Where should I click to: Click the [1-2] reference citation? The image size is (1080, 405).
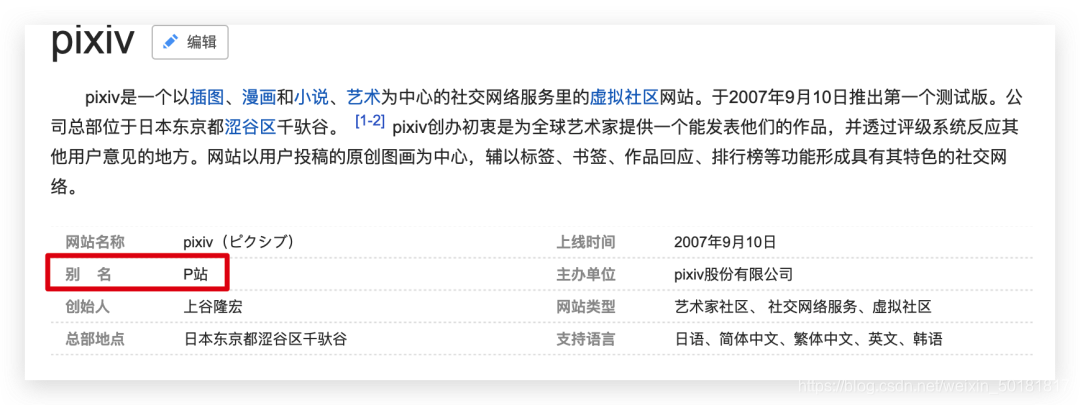370,122
